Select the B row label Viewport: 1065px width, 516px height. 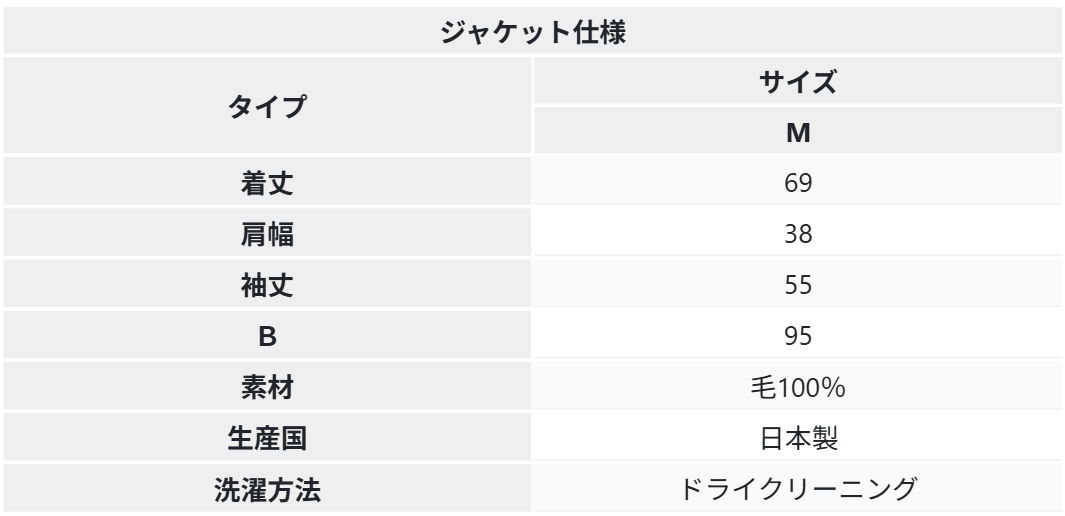coord(266,336)
